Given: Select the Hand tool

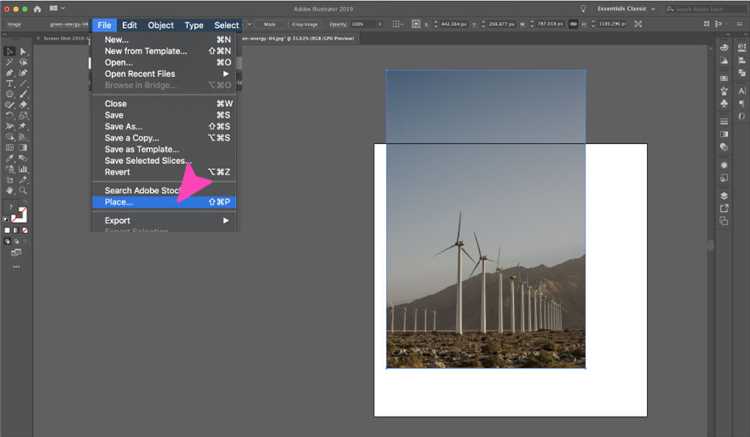Looking at the screenshot, I should coord(10,190).
